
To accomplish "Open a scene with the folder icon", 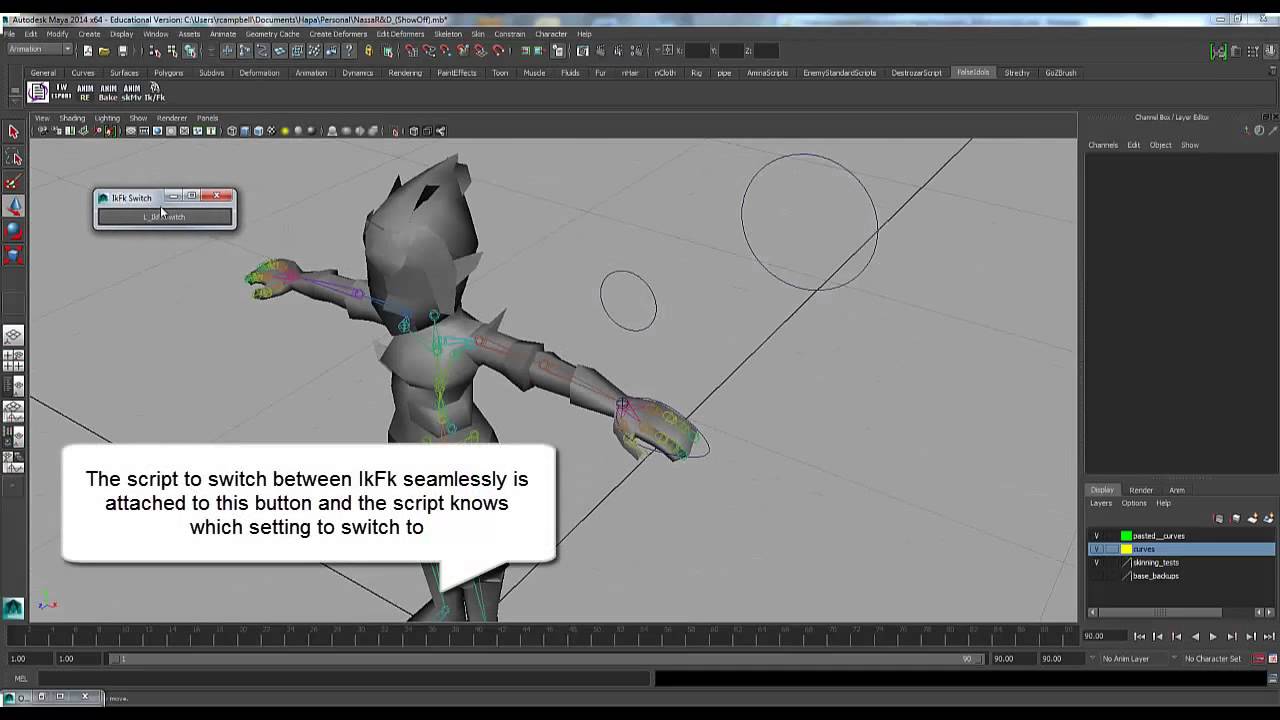I will [x=104, y=51].
